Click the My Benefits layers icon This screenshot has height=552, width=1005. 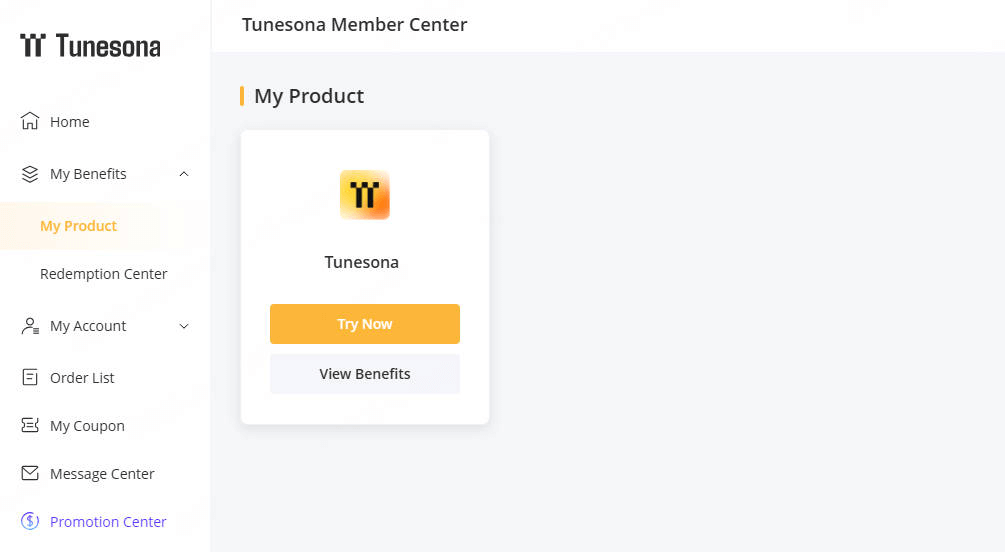tap(30, 174)
